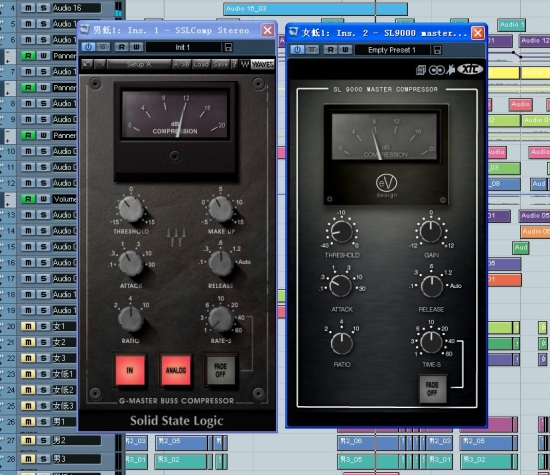The width and height of the screenshot is (550, 475).
Task: Click the link chain icon in SL9000
Action: pyautogui.click(x=436, y=70)
